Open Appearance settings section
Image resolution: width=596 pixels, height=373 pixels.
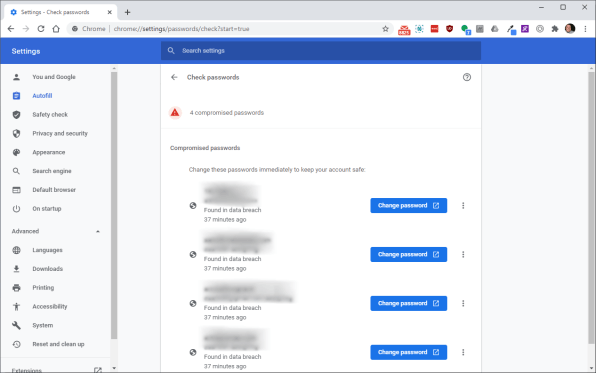coord(49,152)
